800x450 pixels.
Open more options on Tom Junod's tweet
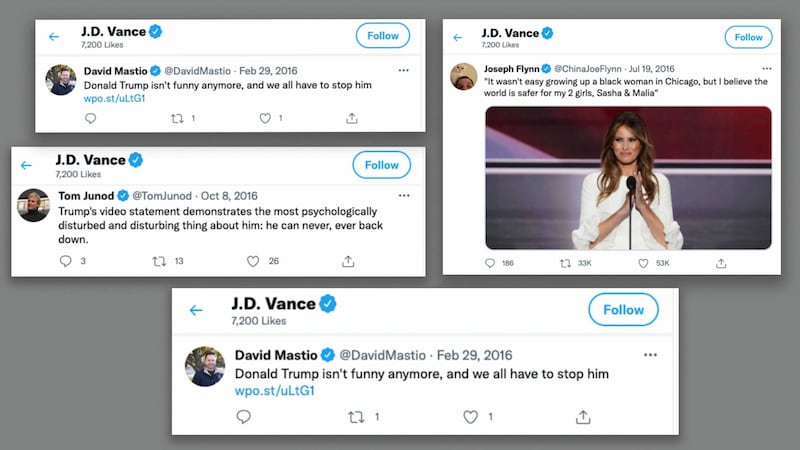point(403,195)
